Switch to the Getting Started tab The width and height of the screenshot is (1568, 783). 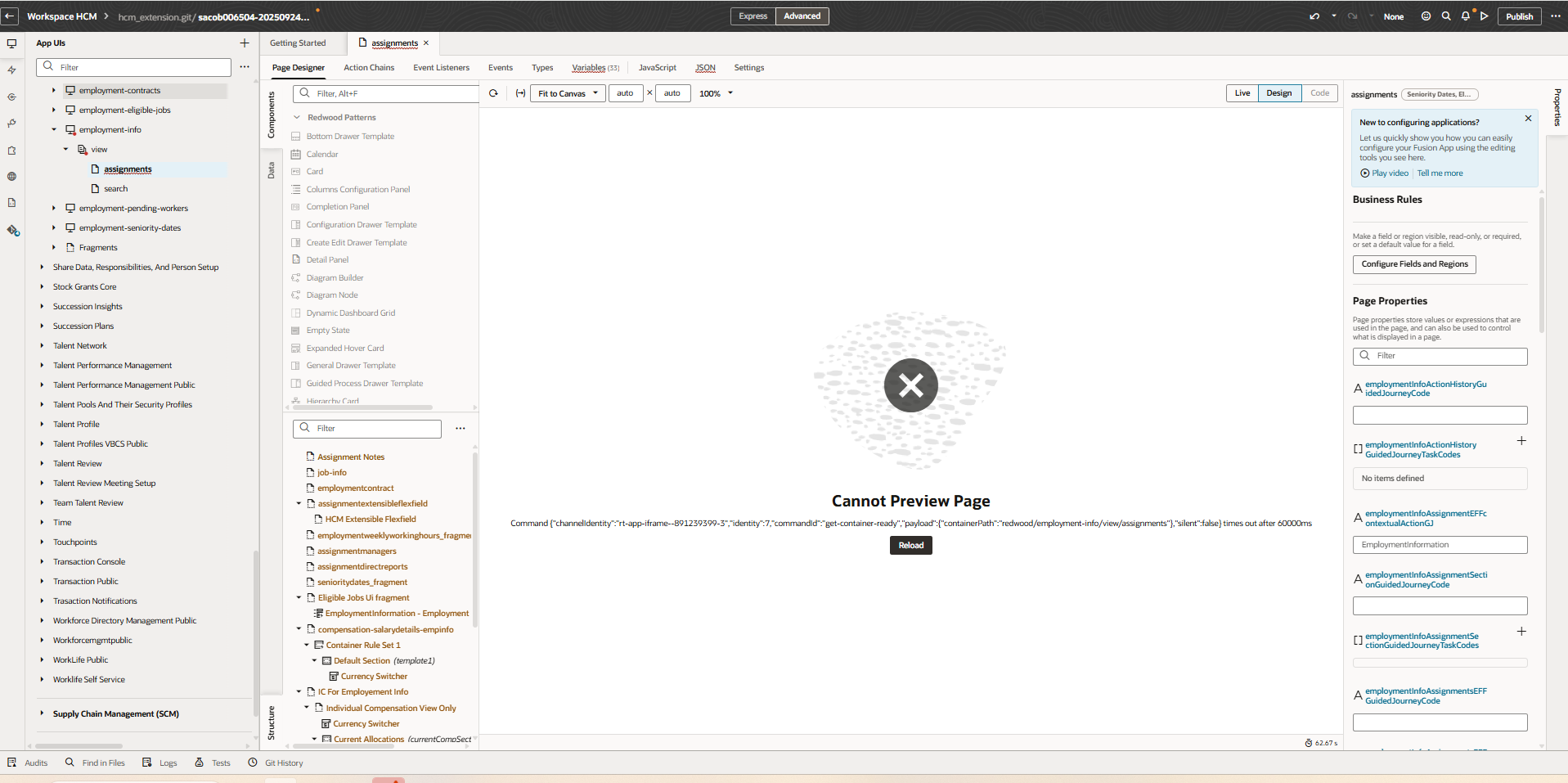coord(298,43)
